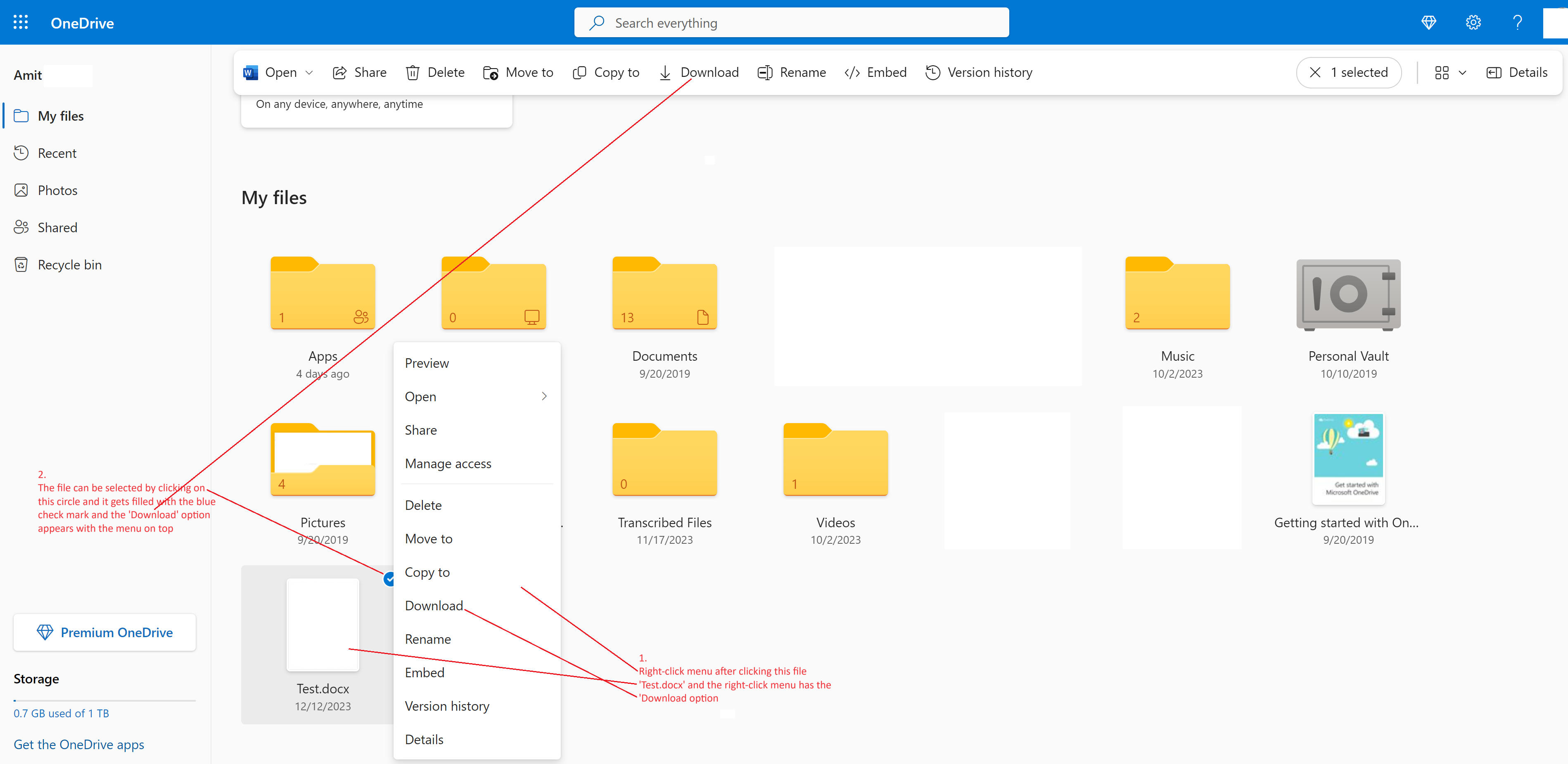The width and height of the screenshot is (1568, 764).
Task: Expand the Open submenu in context menu
Action: 477,397
